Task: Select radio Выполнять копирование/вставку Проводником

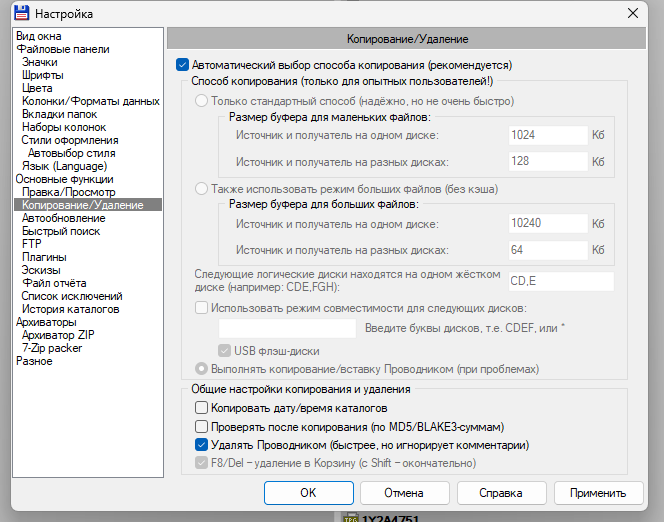Action: tap(201, 369)
